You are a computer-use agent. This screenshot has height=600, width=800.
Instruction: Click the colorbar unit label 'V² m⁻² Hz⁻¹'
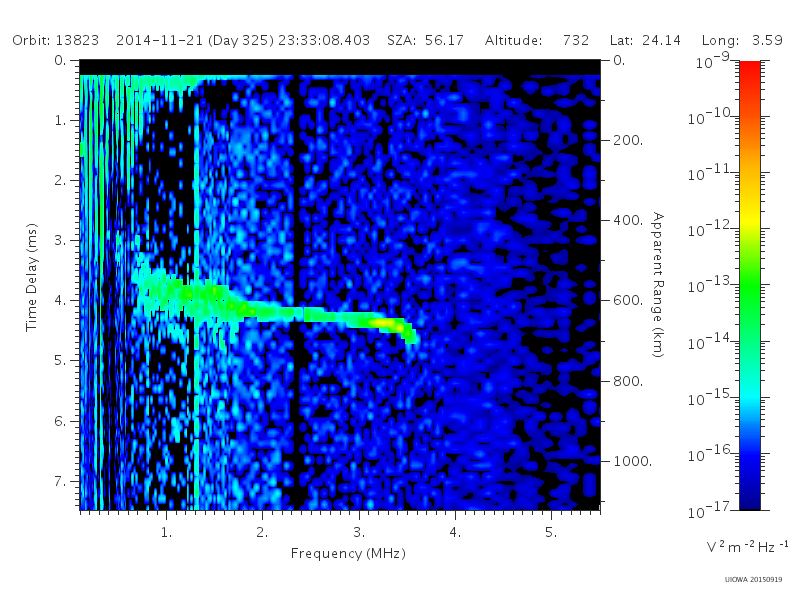point(747,546)
